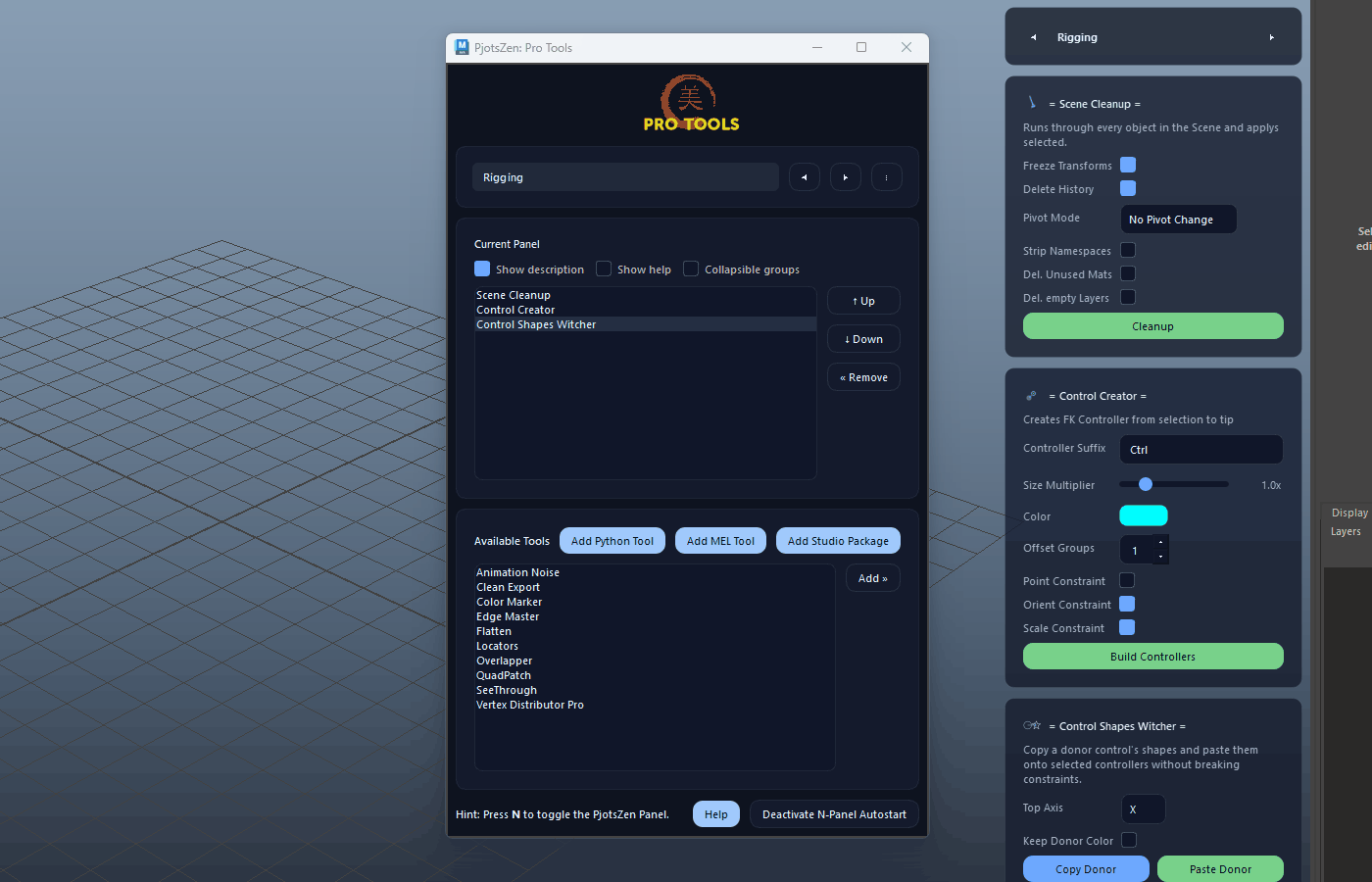Click the Pro Tools logo

coord(691,103)
